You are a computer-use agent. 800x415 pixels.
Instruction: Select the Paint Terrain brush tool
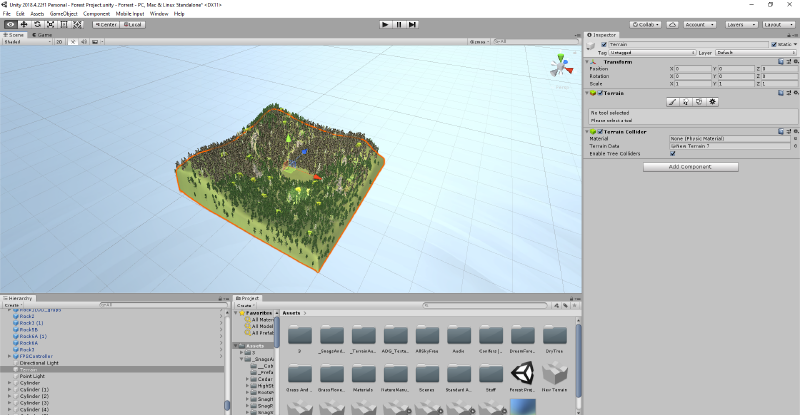[x=672, y=101]
